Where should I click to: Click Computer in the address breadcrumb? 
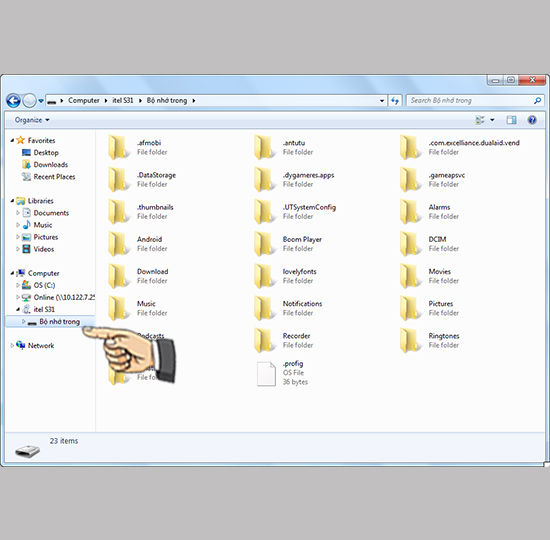83,101
